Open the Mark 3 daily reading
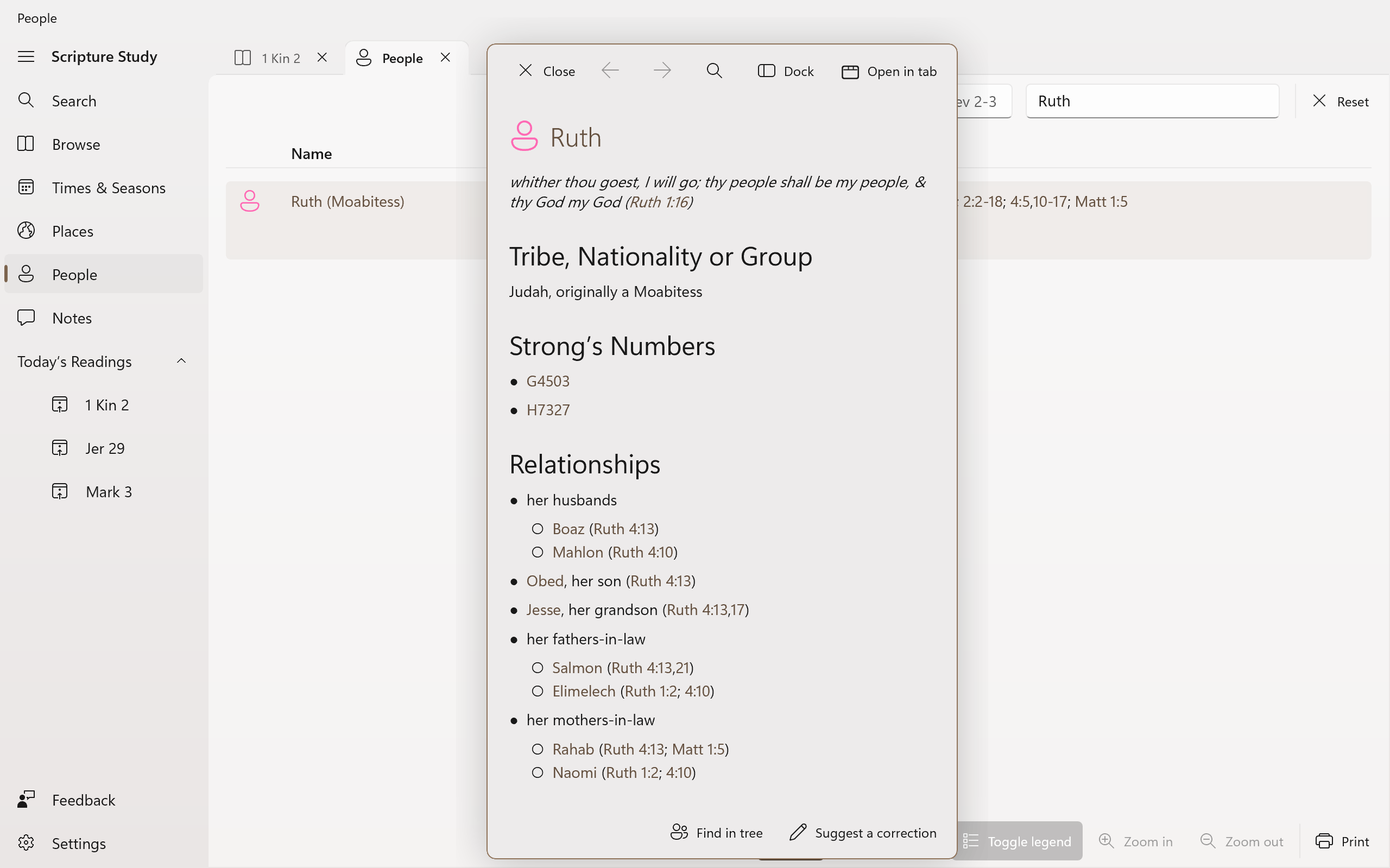 coord(103,491)
